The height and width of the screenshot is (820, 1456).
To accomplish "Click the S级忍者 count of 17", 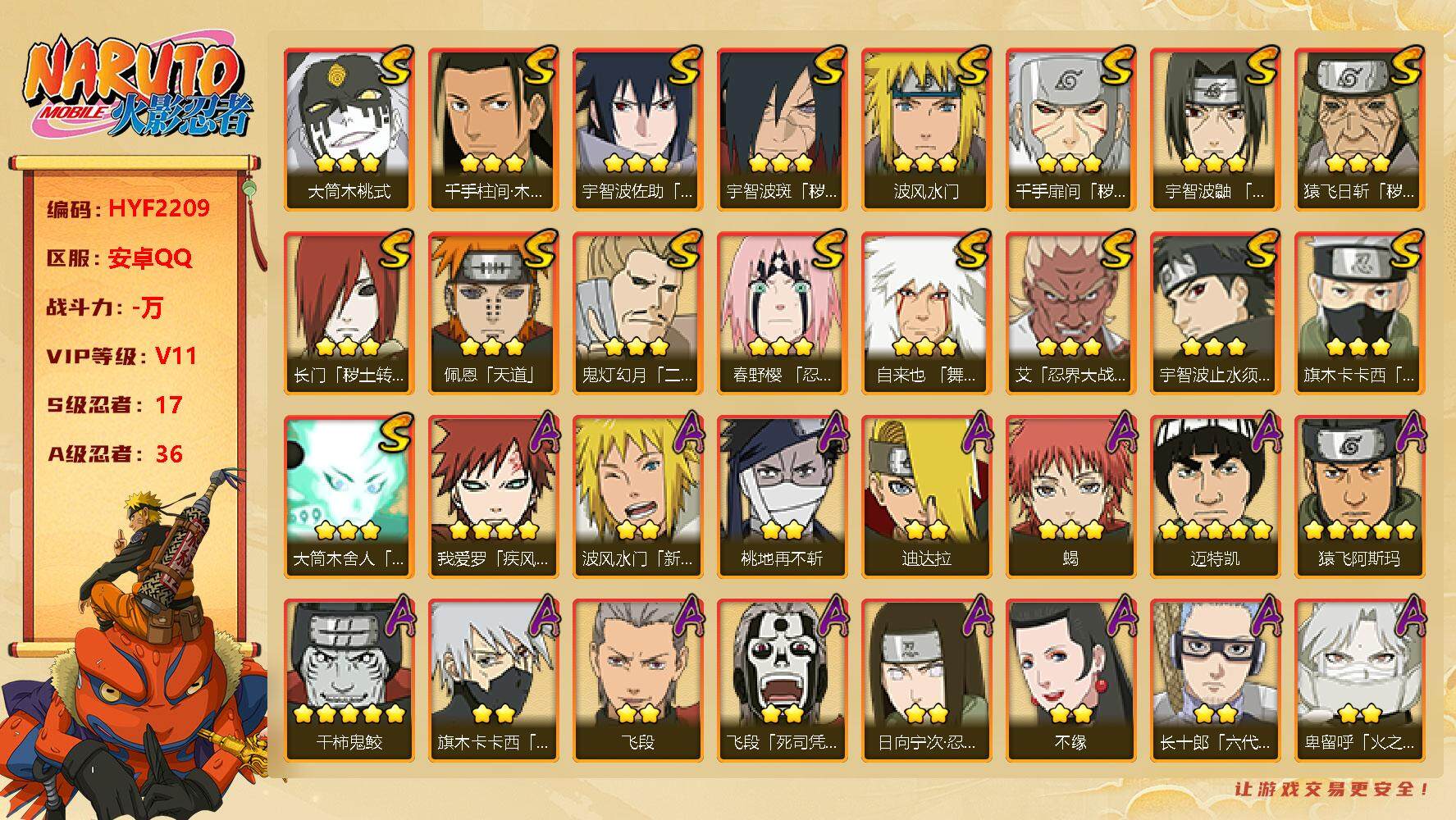I will [x=169, y=405].
